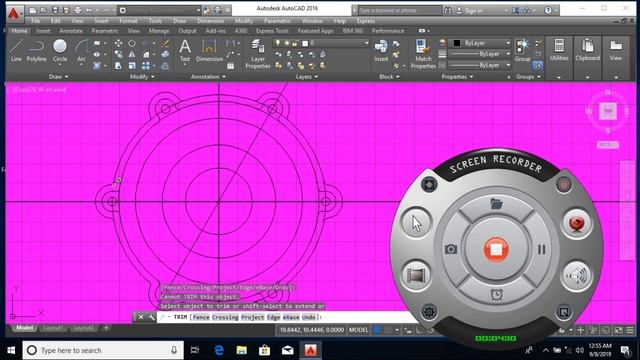Stop recording in Screen Recorder

(496, 249)
